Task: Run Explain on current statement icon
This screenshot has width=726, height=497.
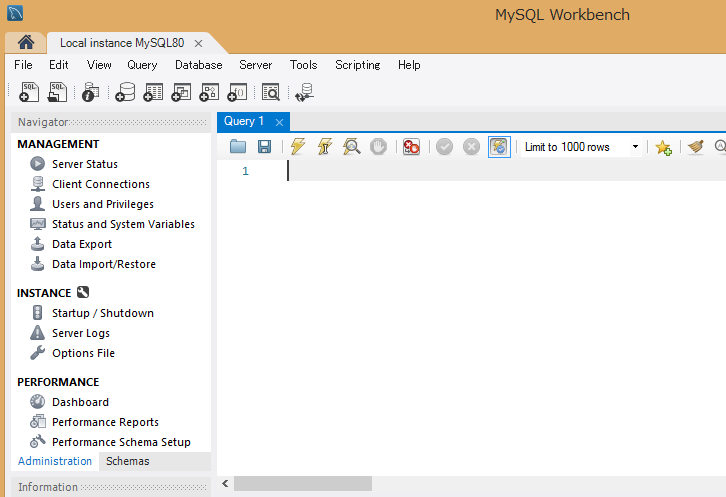Action: coord(351,146)
